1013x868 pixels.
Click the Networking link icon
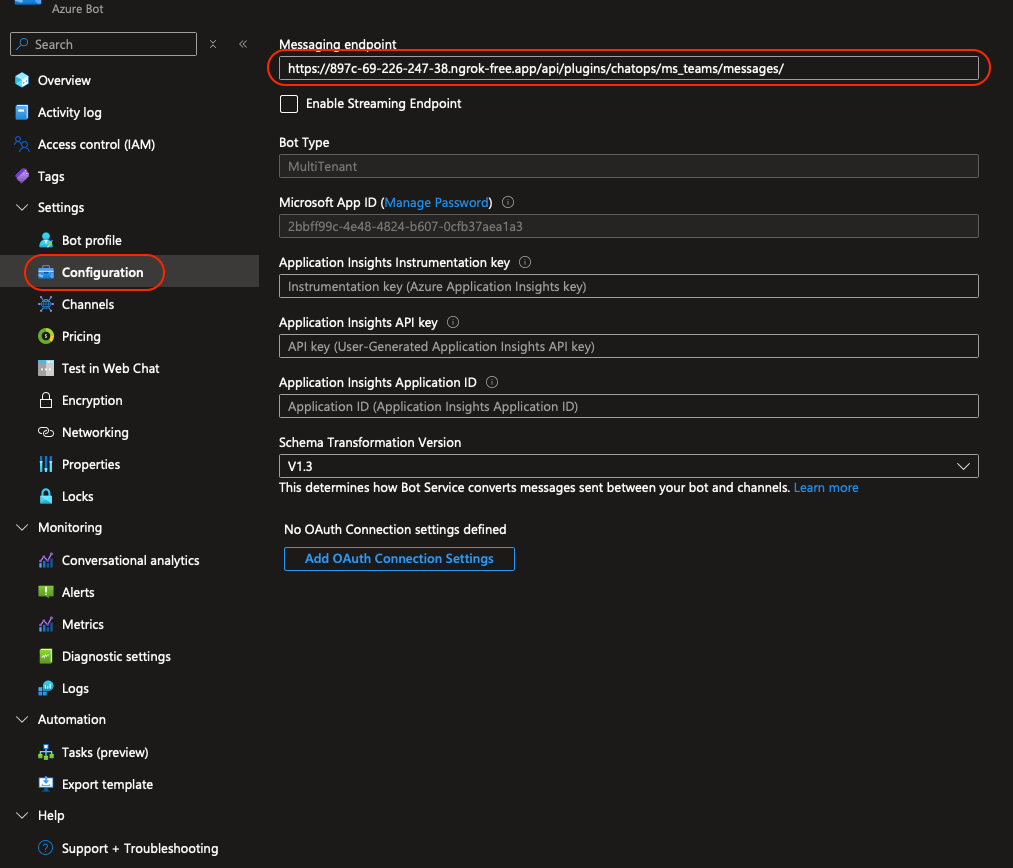(x=46, y=432)
